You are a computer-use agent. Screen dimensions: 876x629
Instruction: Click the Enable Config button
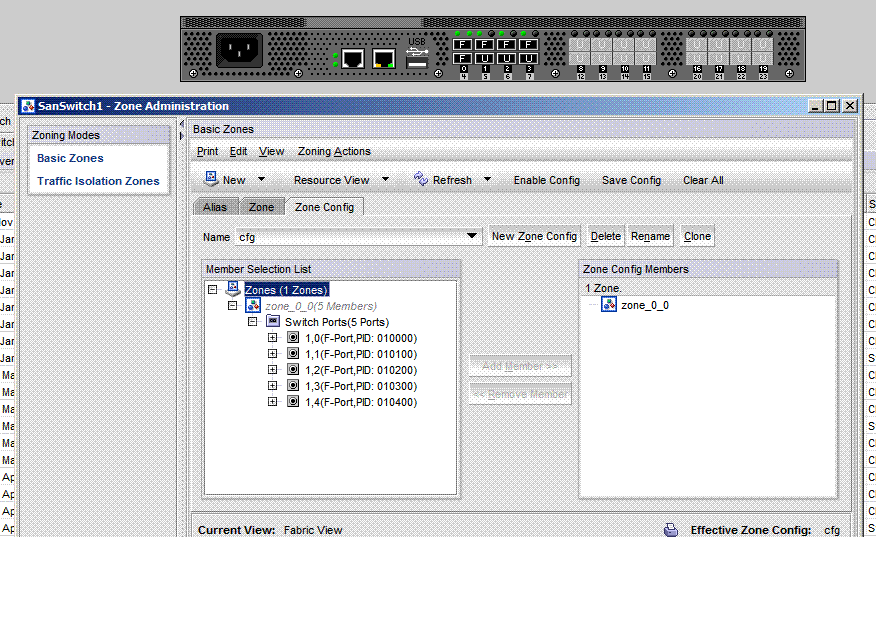coord(547,180)
